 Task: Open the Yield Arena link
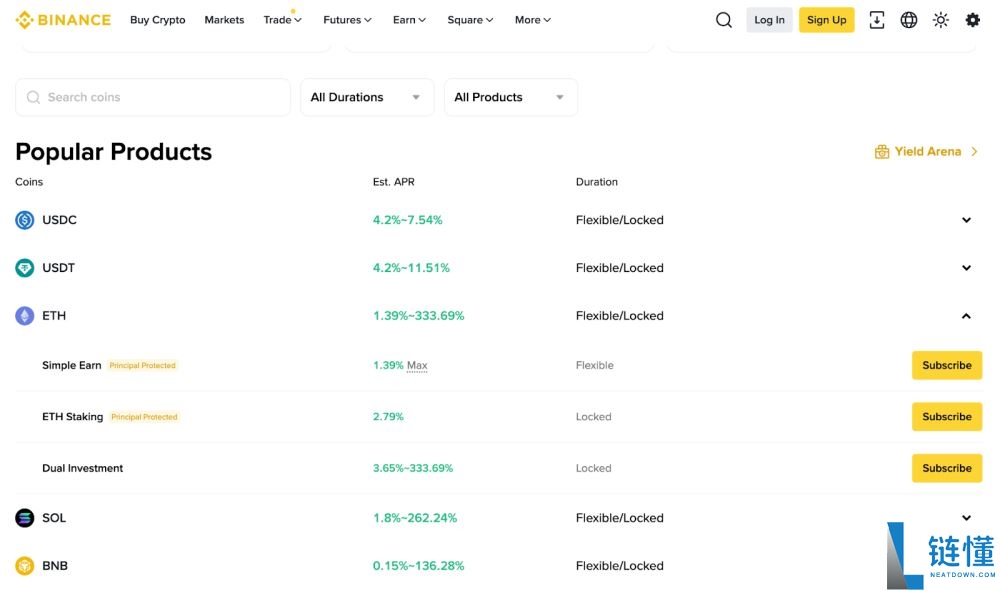coord(927,152)
